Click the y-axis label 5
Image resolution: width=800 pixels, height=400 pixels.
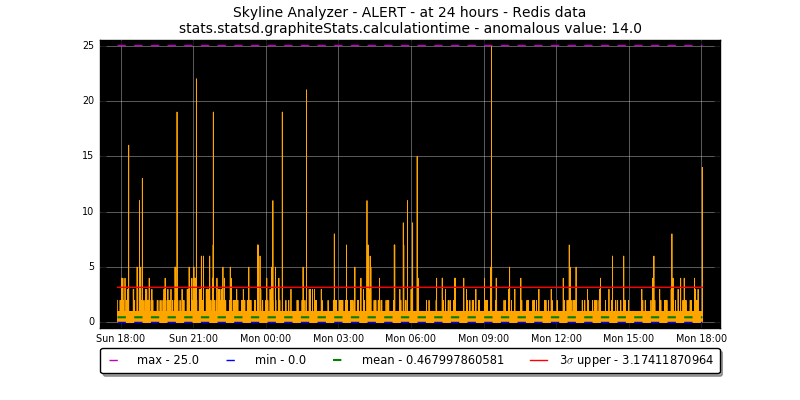[92, 267]
